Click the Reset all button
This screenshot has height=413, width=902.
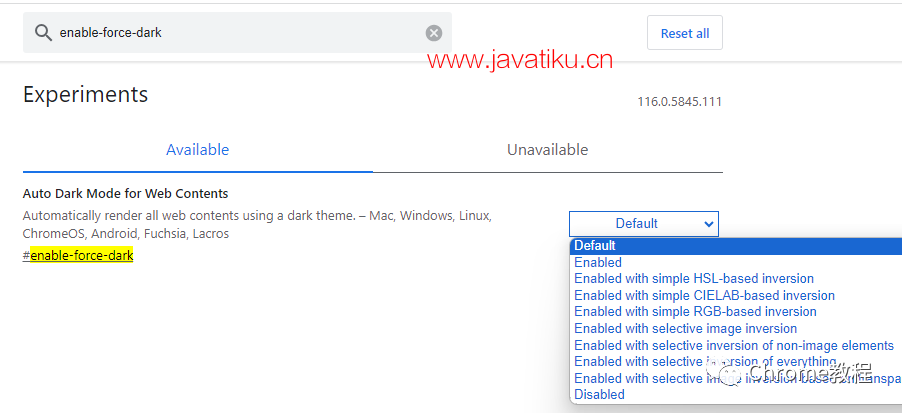(685, 33)
